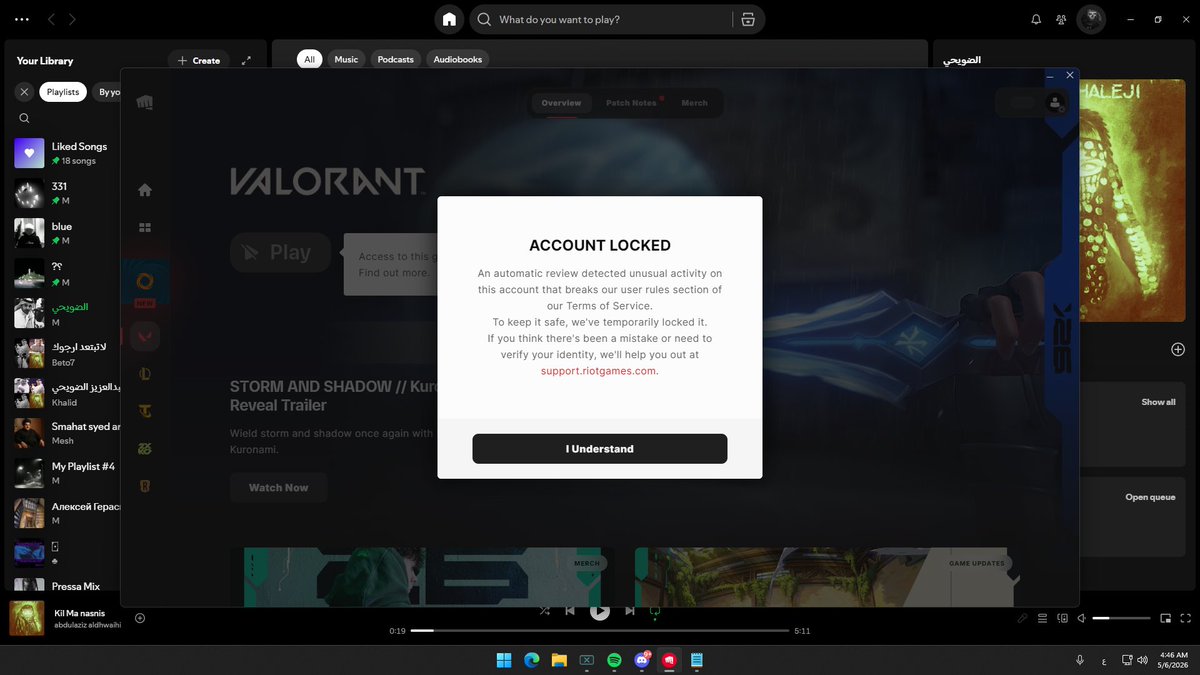Select the All filter in Spotify

click(x=309, y=59)
